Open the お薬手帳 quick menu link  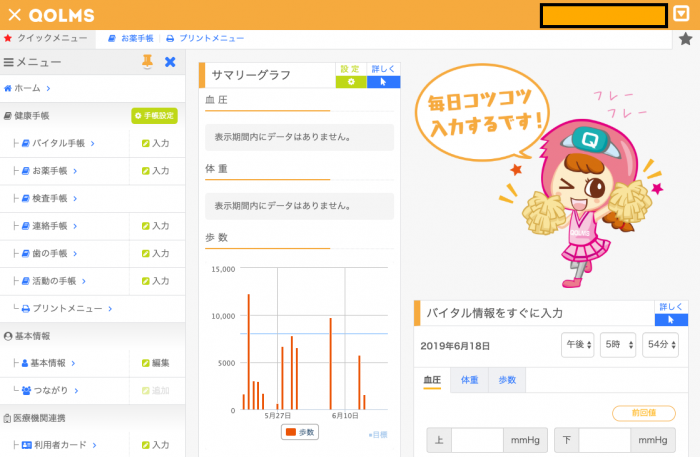131,38
